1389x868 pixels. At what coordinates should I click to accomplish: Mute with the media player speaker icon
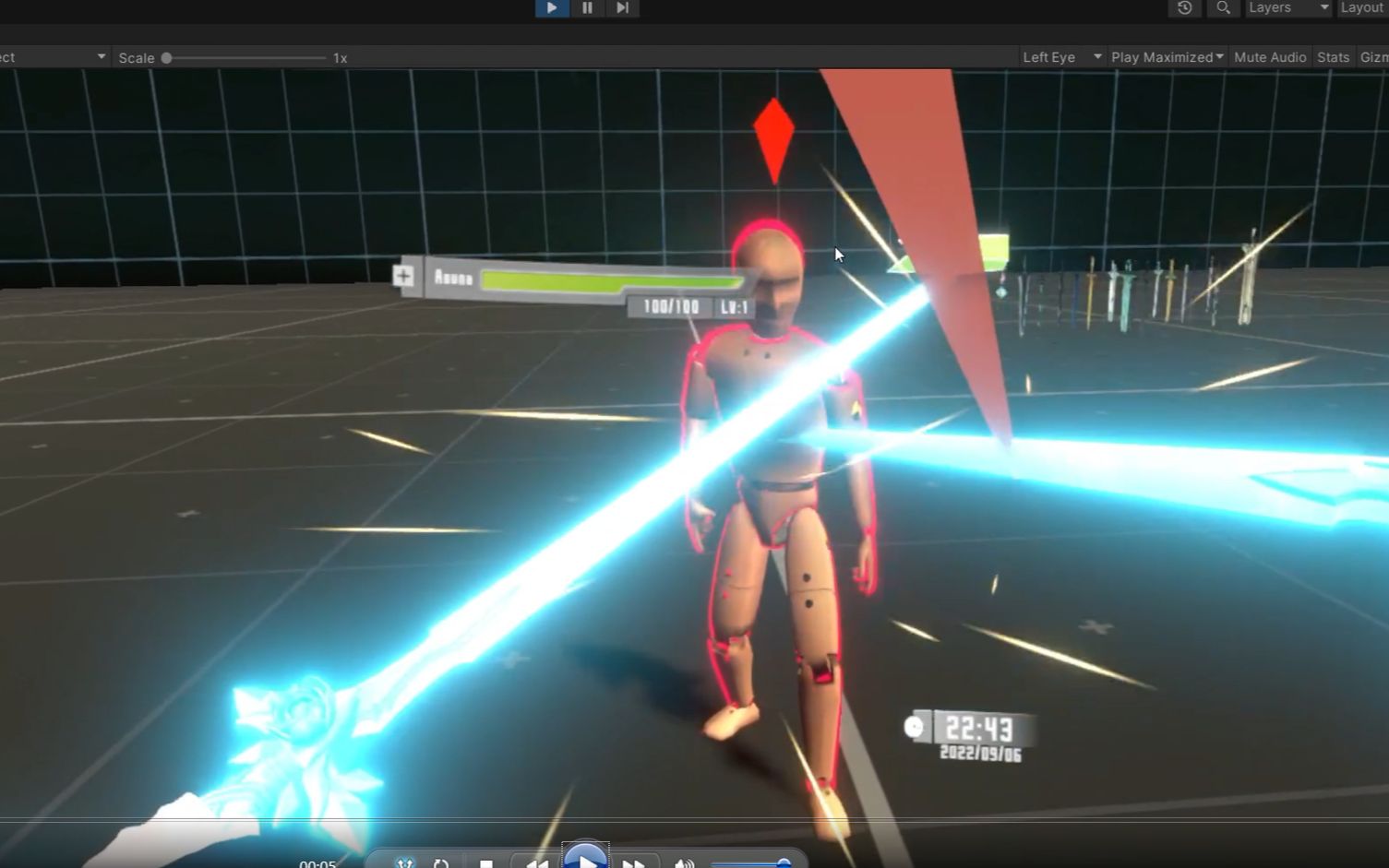(684, 863)
